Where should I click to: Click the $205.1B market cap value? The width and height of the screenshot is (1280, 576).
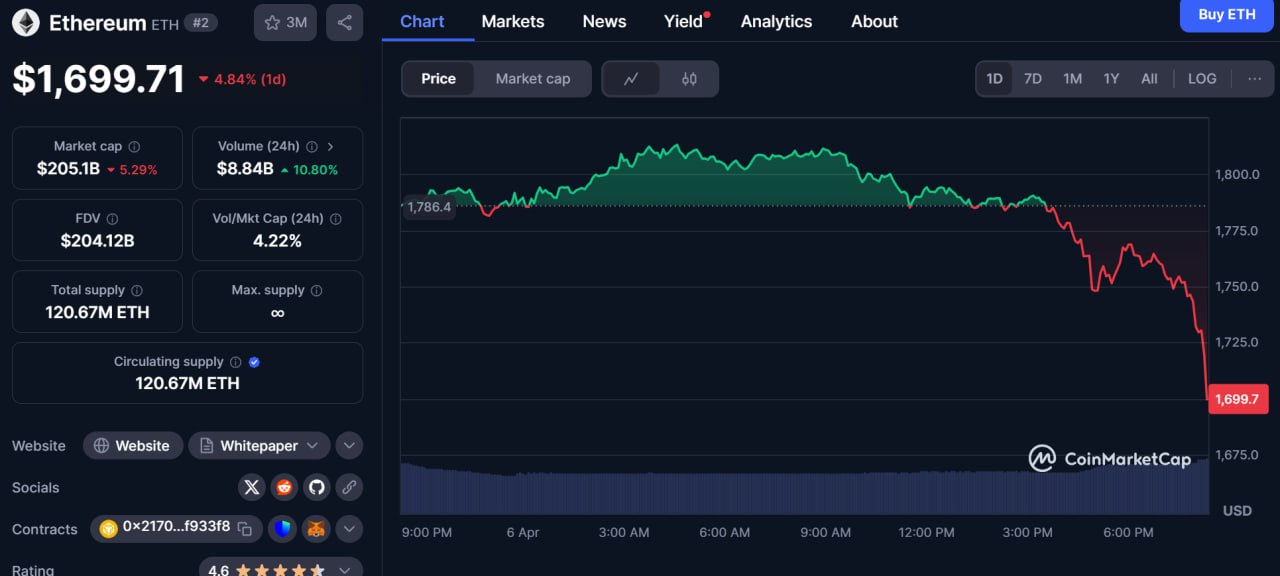click(68, 169)
